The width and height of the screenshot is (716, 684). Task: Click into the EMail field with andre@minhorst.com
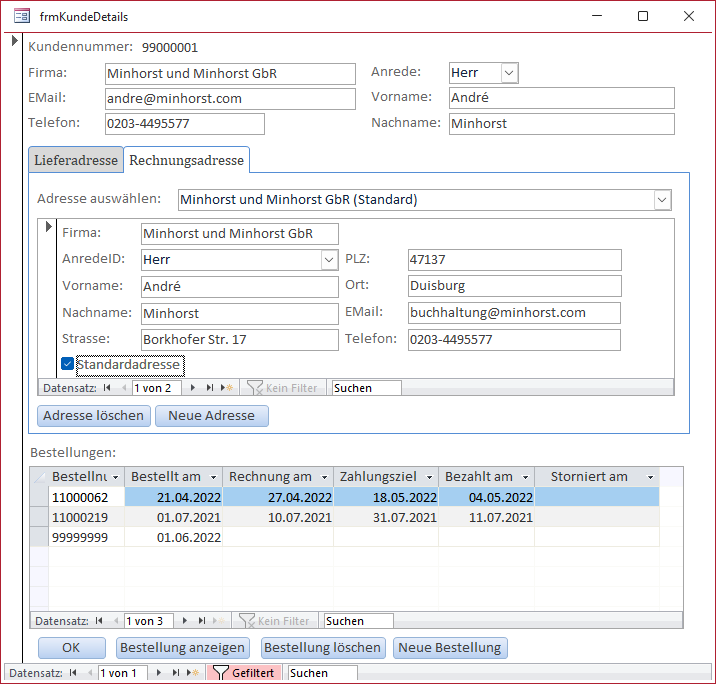pos(230,99)
